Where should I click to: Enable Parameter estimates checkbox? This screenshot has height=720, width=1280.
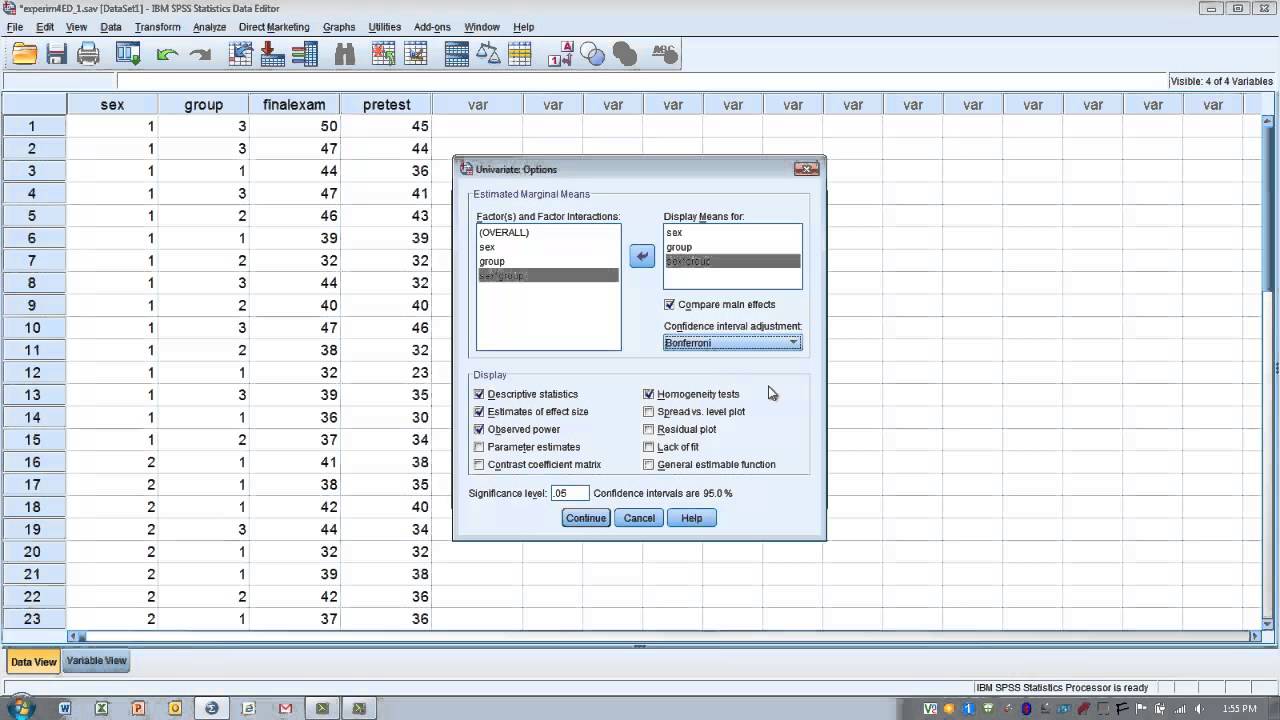click(479, 447)
